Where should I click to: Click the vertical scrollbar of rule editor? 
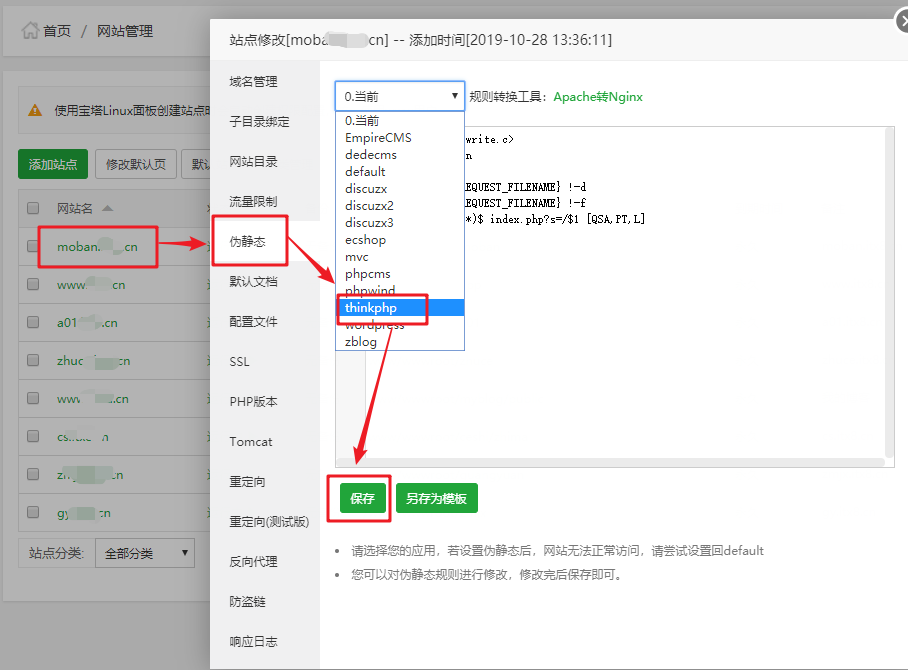(889, 292)
